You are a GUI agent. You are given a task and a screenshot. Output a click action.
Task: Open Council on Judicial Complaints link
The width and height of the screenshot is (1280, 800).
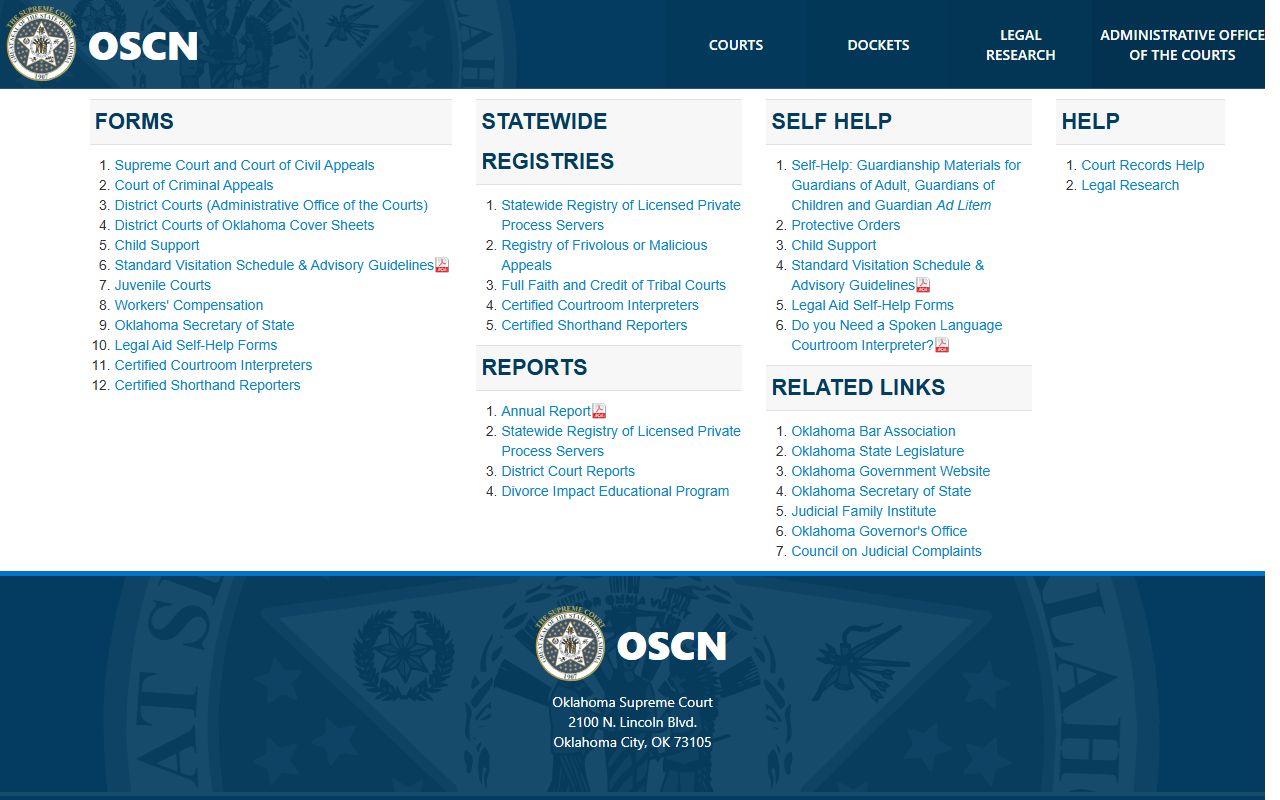click(x=886, y=551)
